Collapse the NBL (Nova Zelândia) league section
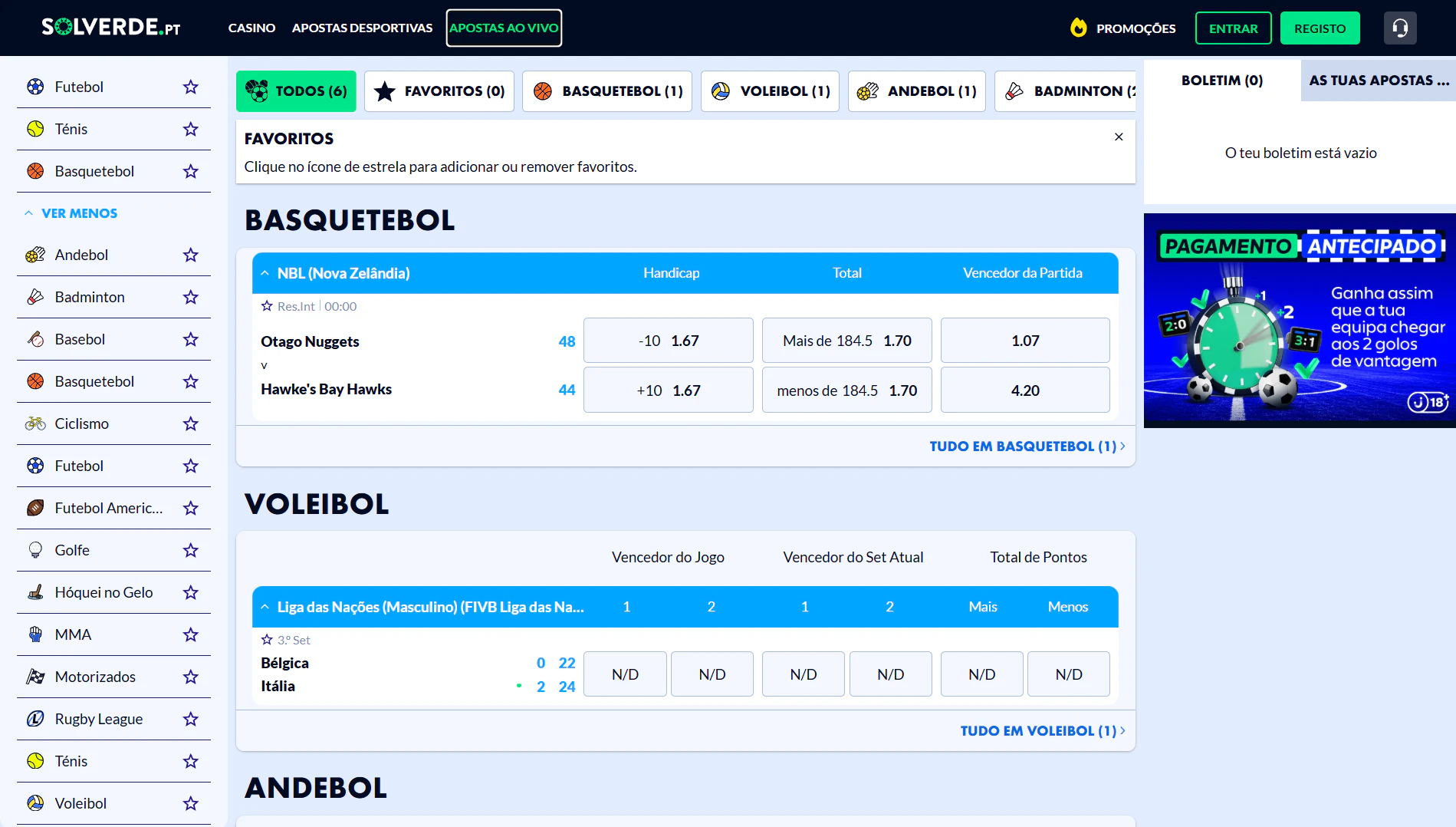 (x=265, y=273)
